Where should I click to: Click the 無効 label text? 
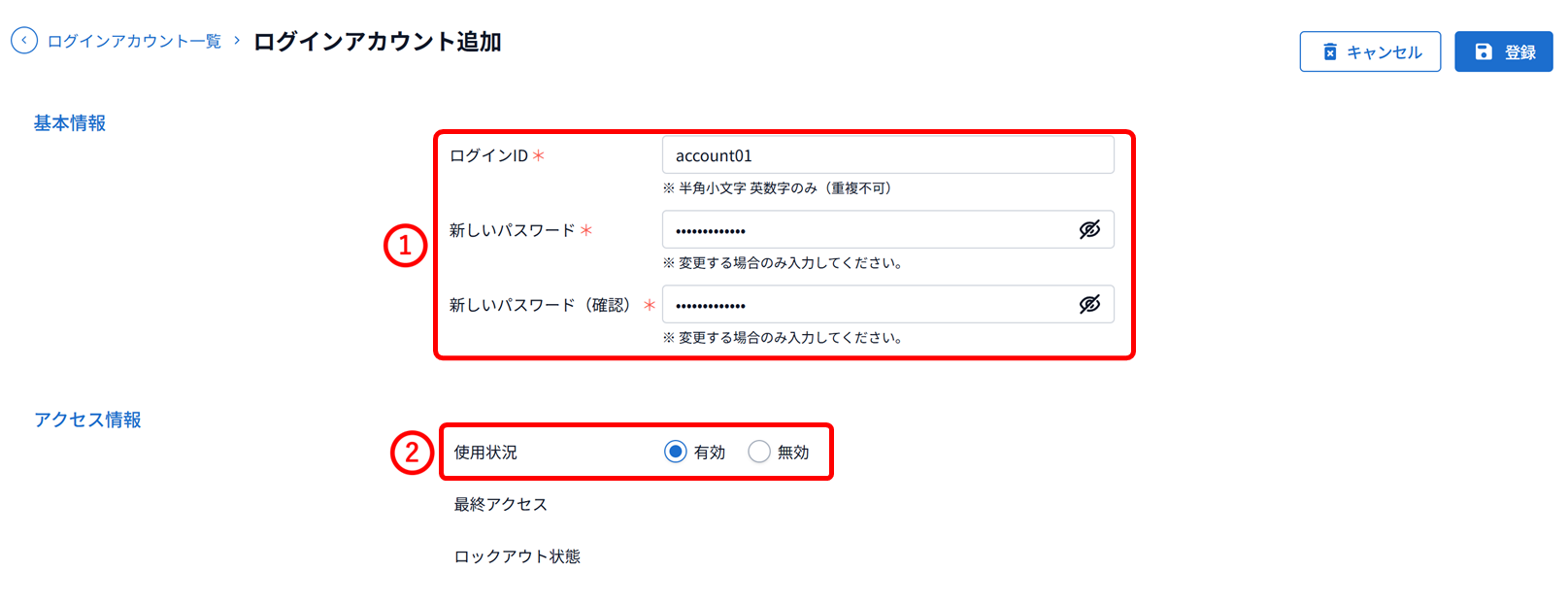coord(793,453)
